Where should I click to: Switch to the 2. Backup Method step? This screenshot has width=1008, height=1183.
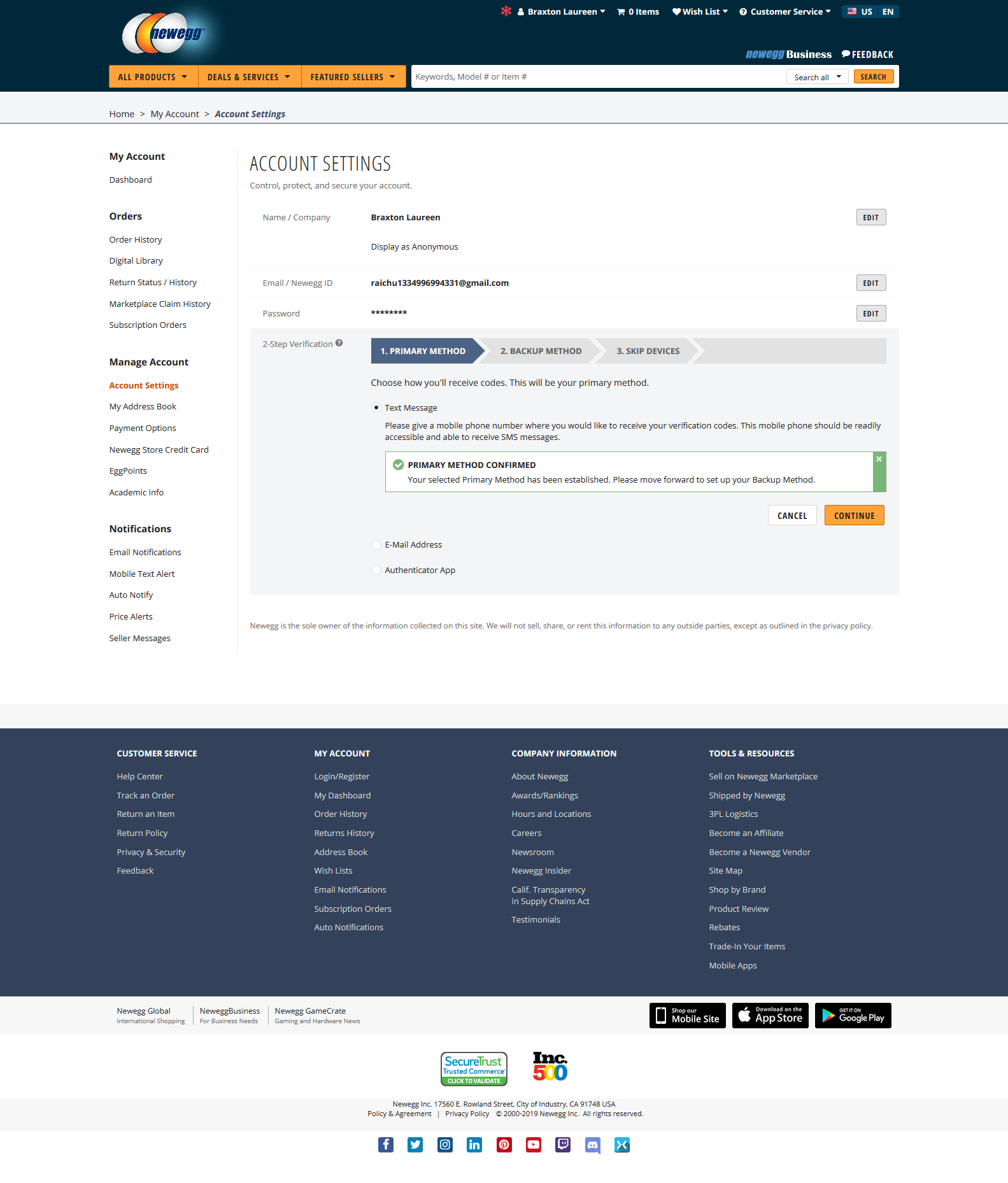[541, 351]
